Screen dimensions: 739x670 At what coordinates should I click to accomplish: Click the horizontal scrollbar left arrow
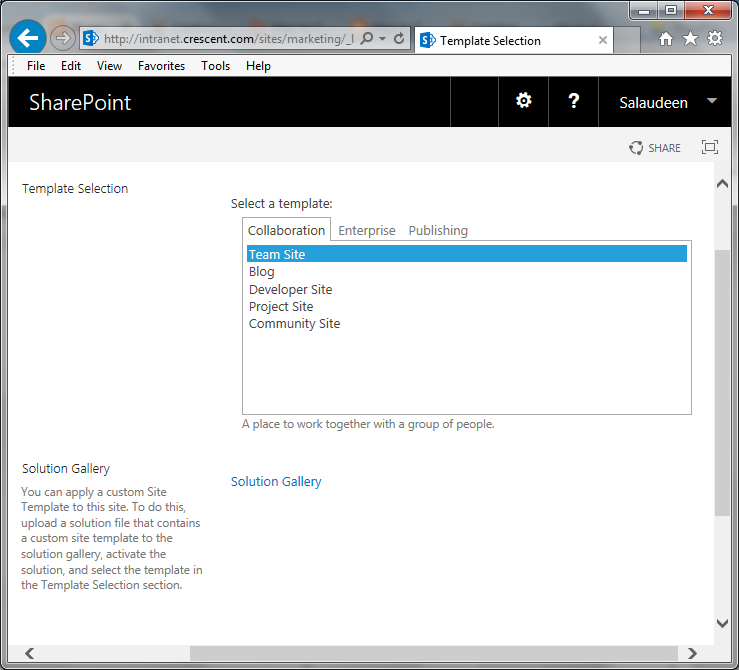pyautogui.click(x=29, y=653)
